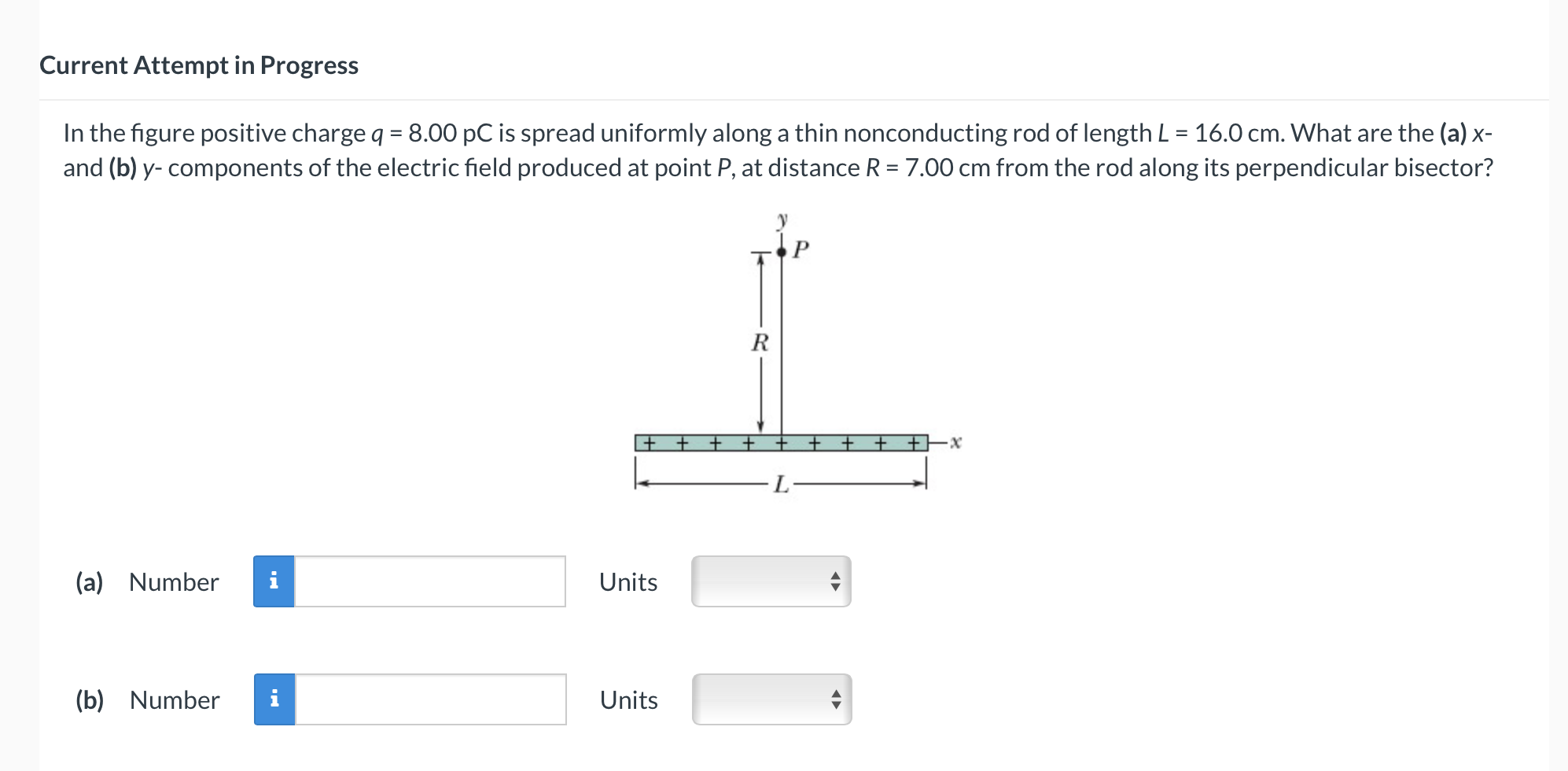This screenshot has width=1568, height=771.
Task: Click the info icon next to (a) Number
Action: click(274, 581)
